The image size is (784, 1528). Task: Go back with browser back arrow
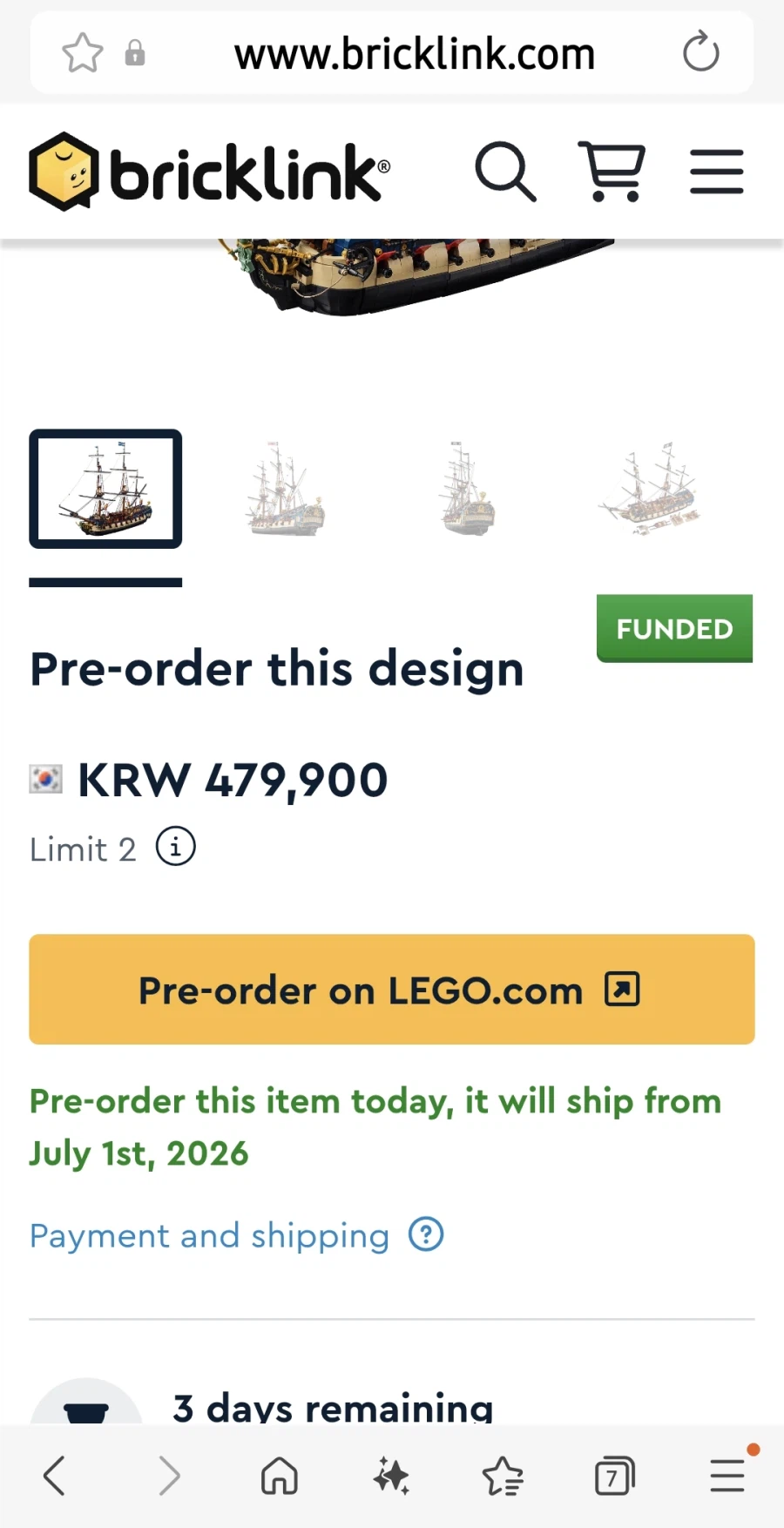pyautogui.click(x=54, y=1477)
